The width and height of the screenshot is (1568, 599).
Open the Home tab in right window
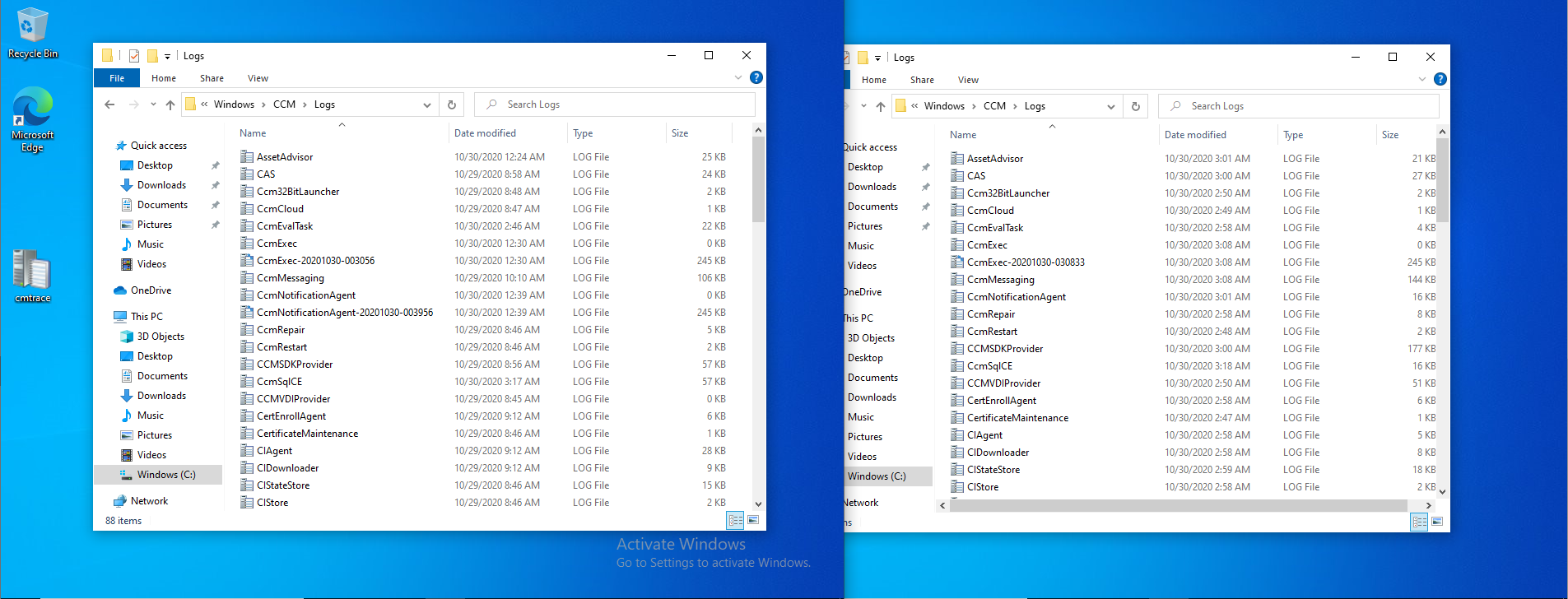point(874,80)
